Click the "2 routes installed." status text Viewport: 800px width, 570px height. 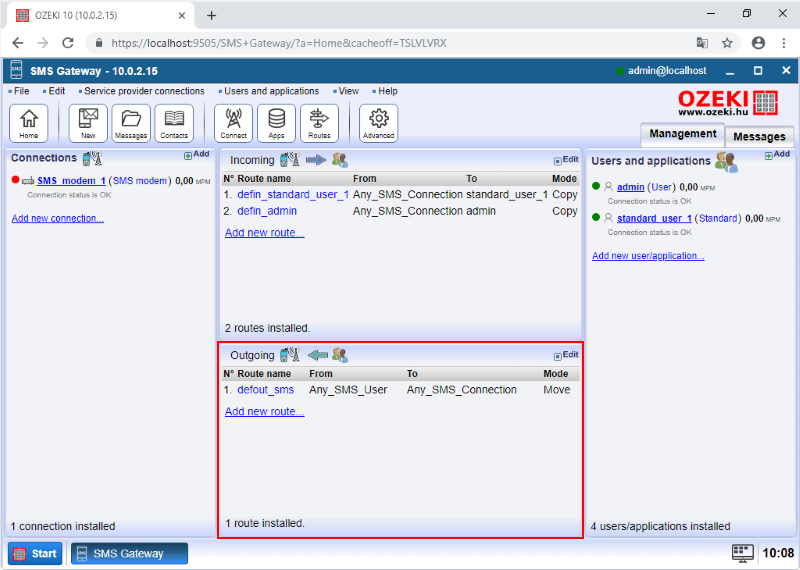point(267,328)
